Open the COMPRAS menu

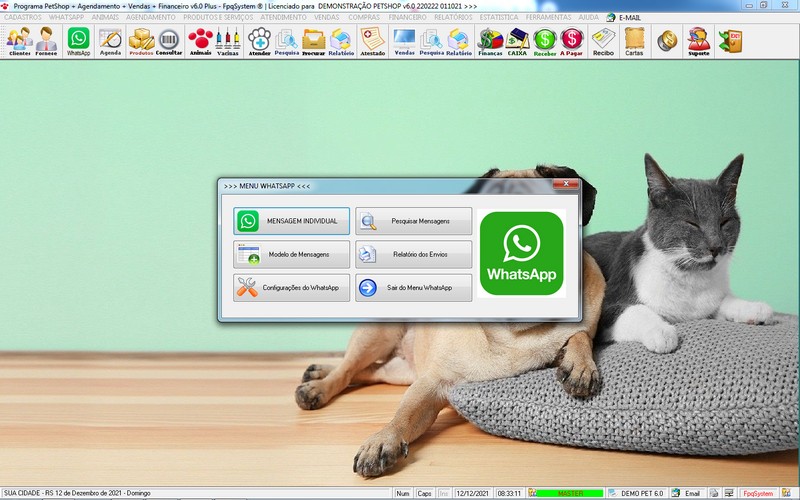[x=364, y=17]
